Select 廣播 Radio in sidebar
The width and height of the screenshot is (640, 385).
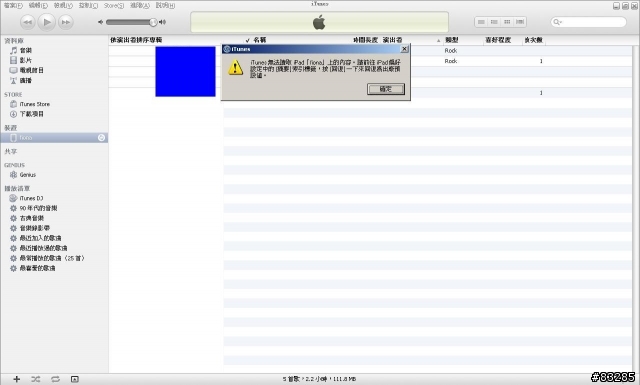(x=25, y=80)
